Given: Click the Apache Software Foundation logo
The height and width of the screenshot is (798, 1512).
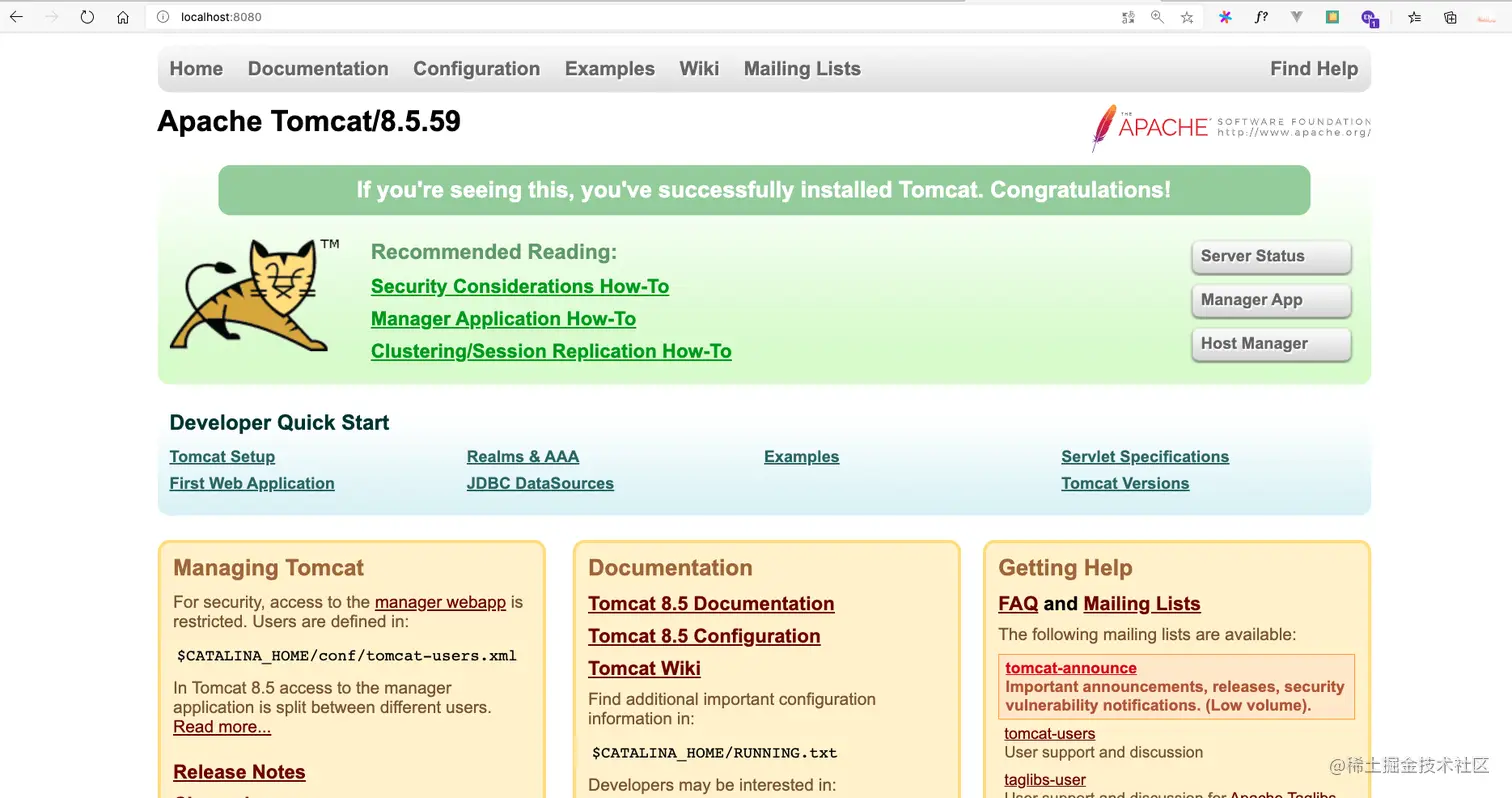Looking at the screenshot, I should point(1231,128).
